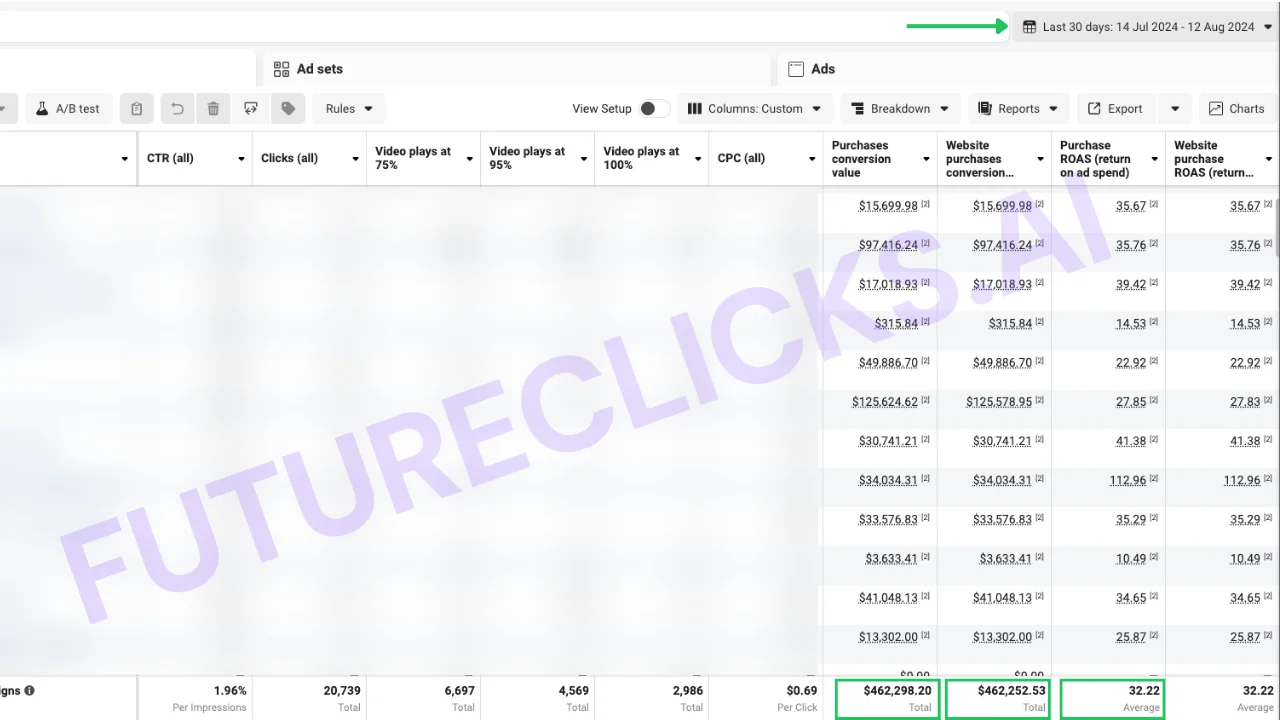Screen dimensions: 1280x720
Task: Click the Ad sets grid icon
Action: [282, 69]
